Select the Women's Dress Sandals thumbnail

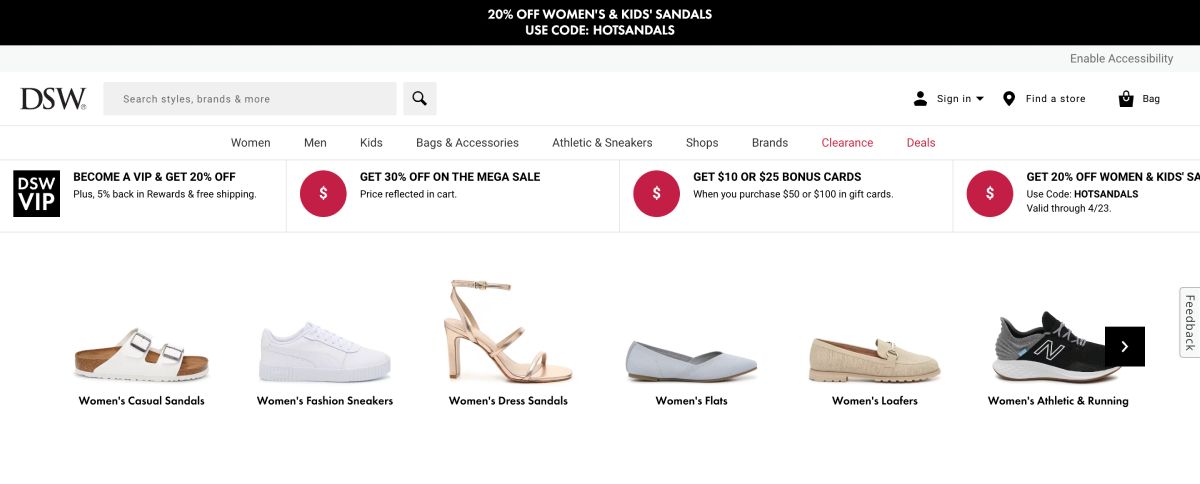(x=508, y=332)
